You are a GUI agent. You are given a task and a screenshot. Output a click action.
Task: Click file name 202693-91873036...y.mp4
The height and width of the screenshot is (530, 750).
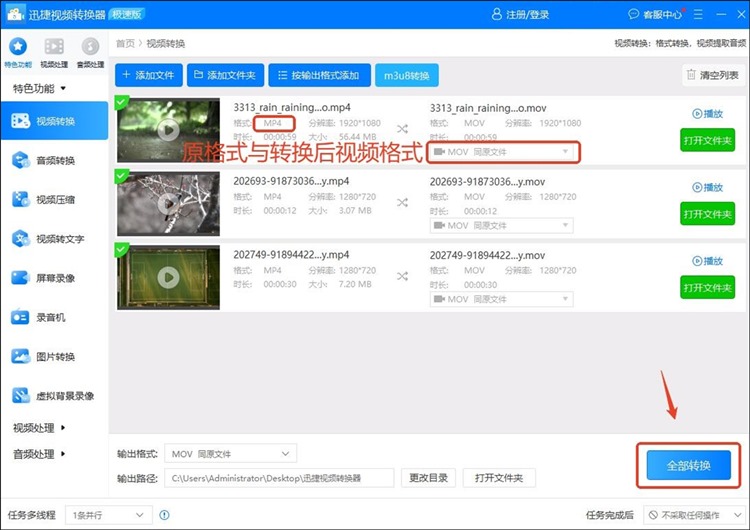pos(291,181)
